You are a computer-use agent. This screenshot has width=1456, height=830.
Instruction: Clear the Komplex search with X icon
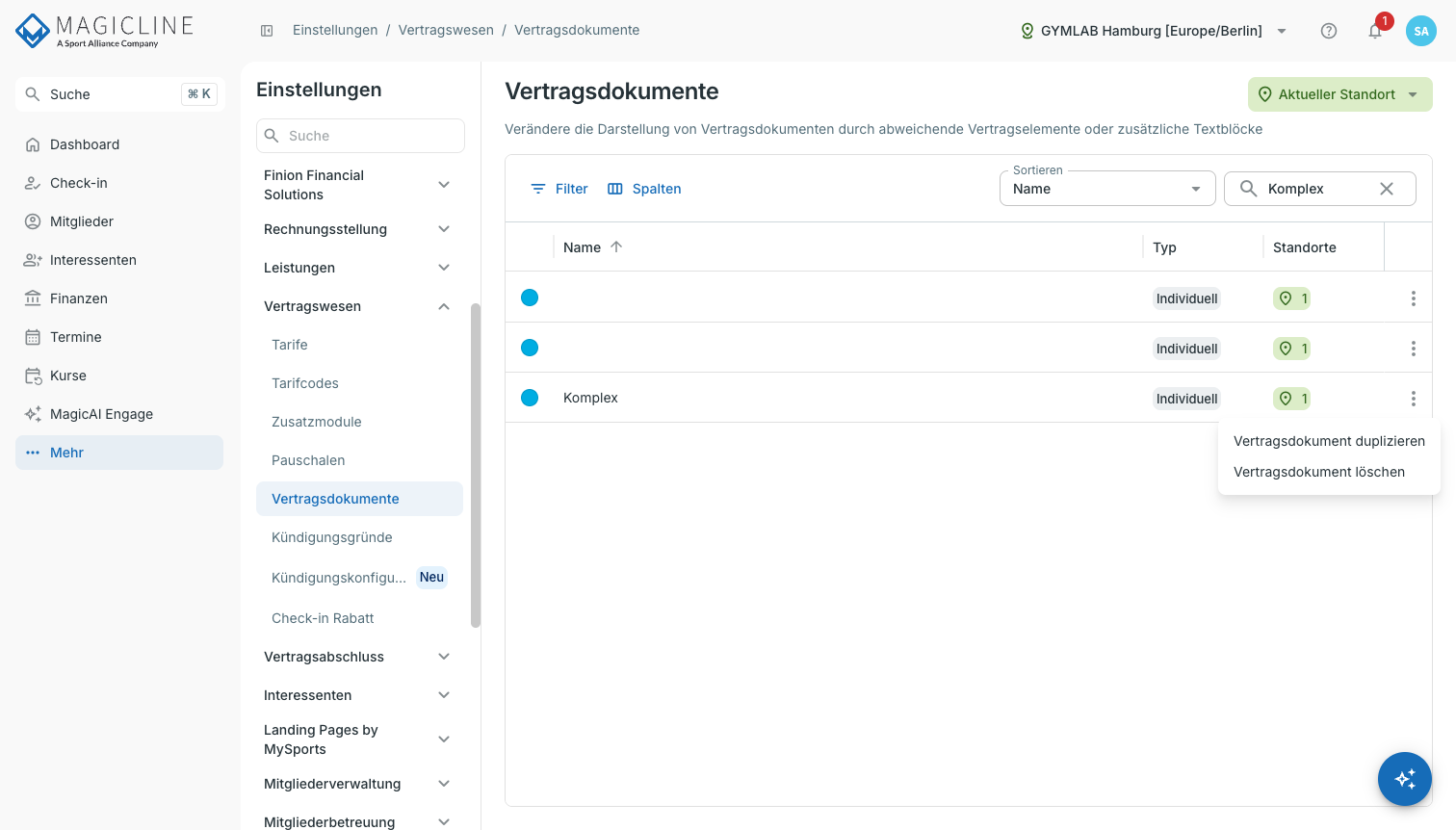pyautogui.click(x=1387, y=189)
